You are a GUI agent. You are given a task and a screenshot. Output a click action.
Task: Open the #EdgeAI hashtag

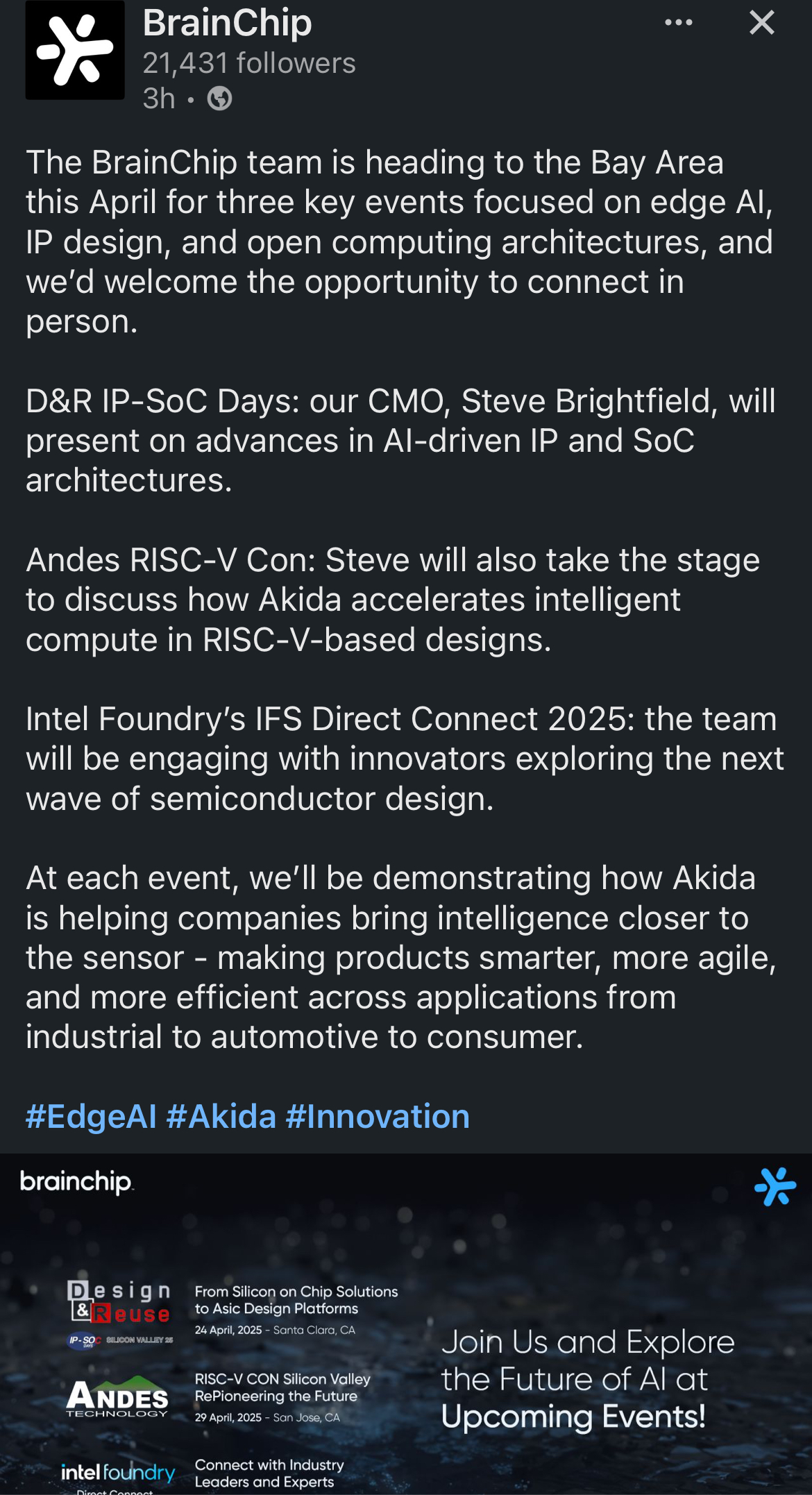(x=91, y=1117)
